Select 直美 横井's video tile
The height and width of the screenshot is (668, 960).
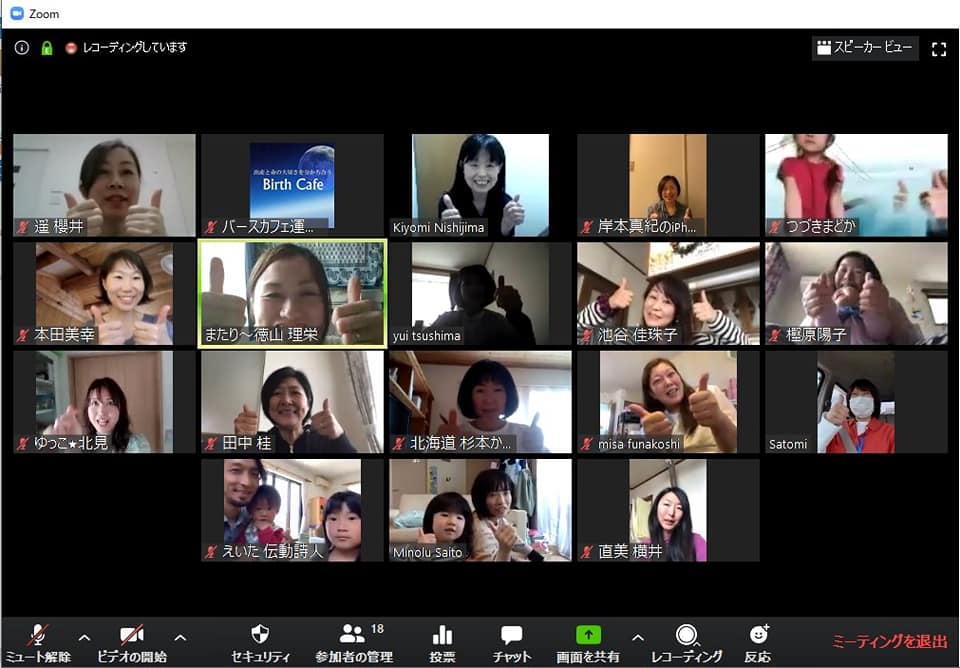(668, 510)
